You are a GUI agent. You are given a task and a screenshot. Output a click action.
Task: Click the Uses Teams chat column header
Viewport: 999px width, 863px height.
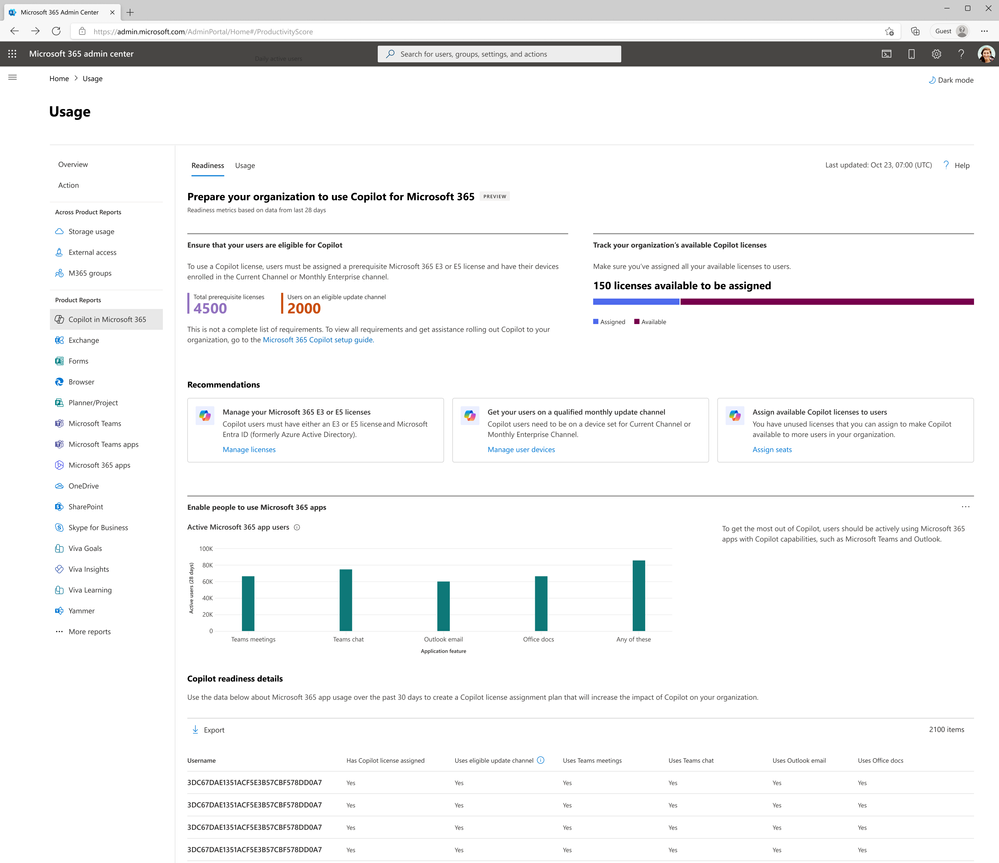click(x=691, y=760)
